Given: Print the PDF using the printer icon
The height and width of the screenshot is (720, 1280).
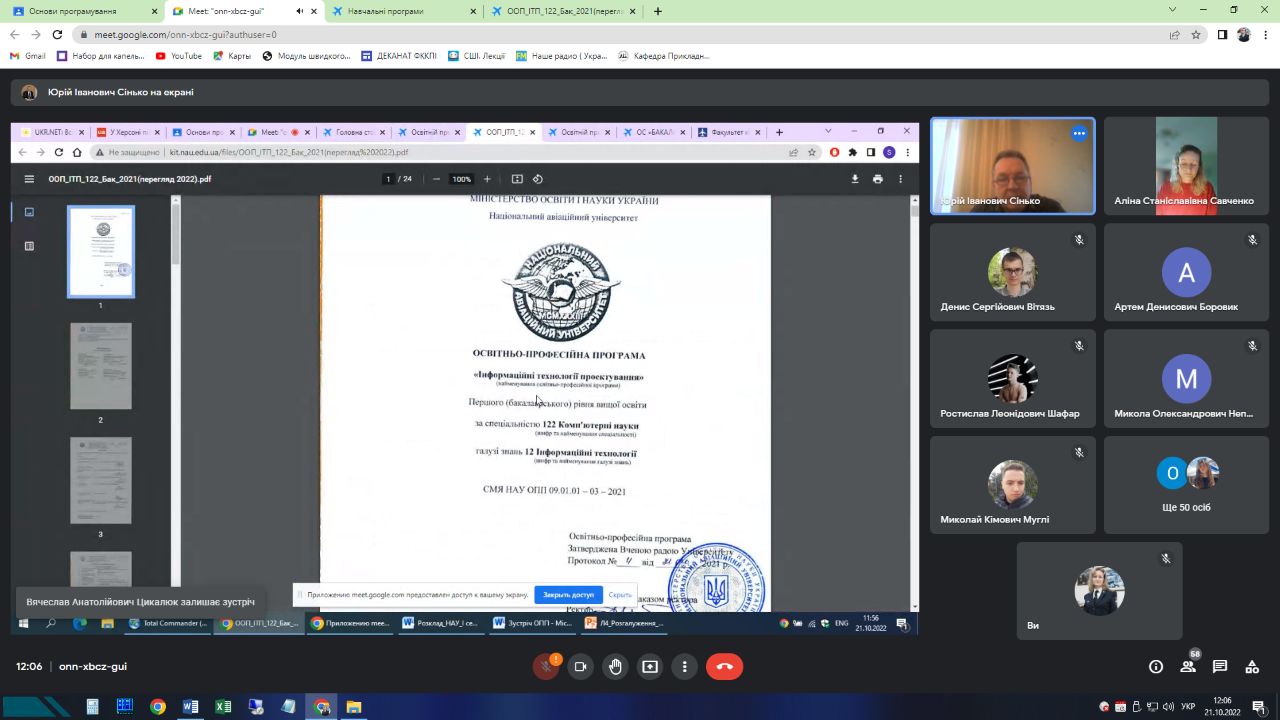Looking at the screenshot, I should (877, 179).
